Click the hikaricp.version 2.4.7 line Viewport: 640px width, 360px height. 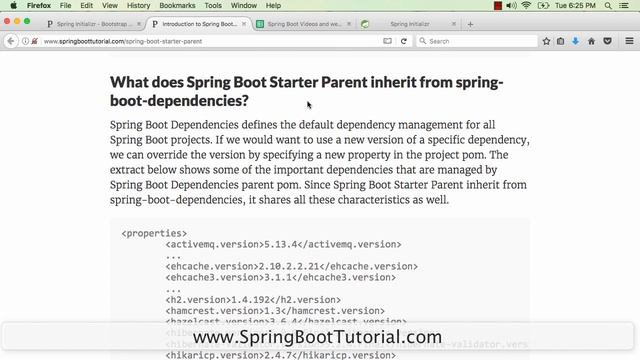pyautogui.click(x=280, y=355)
